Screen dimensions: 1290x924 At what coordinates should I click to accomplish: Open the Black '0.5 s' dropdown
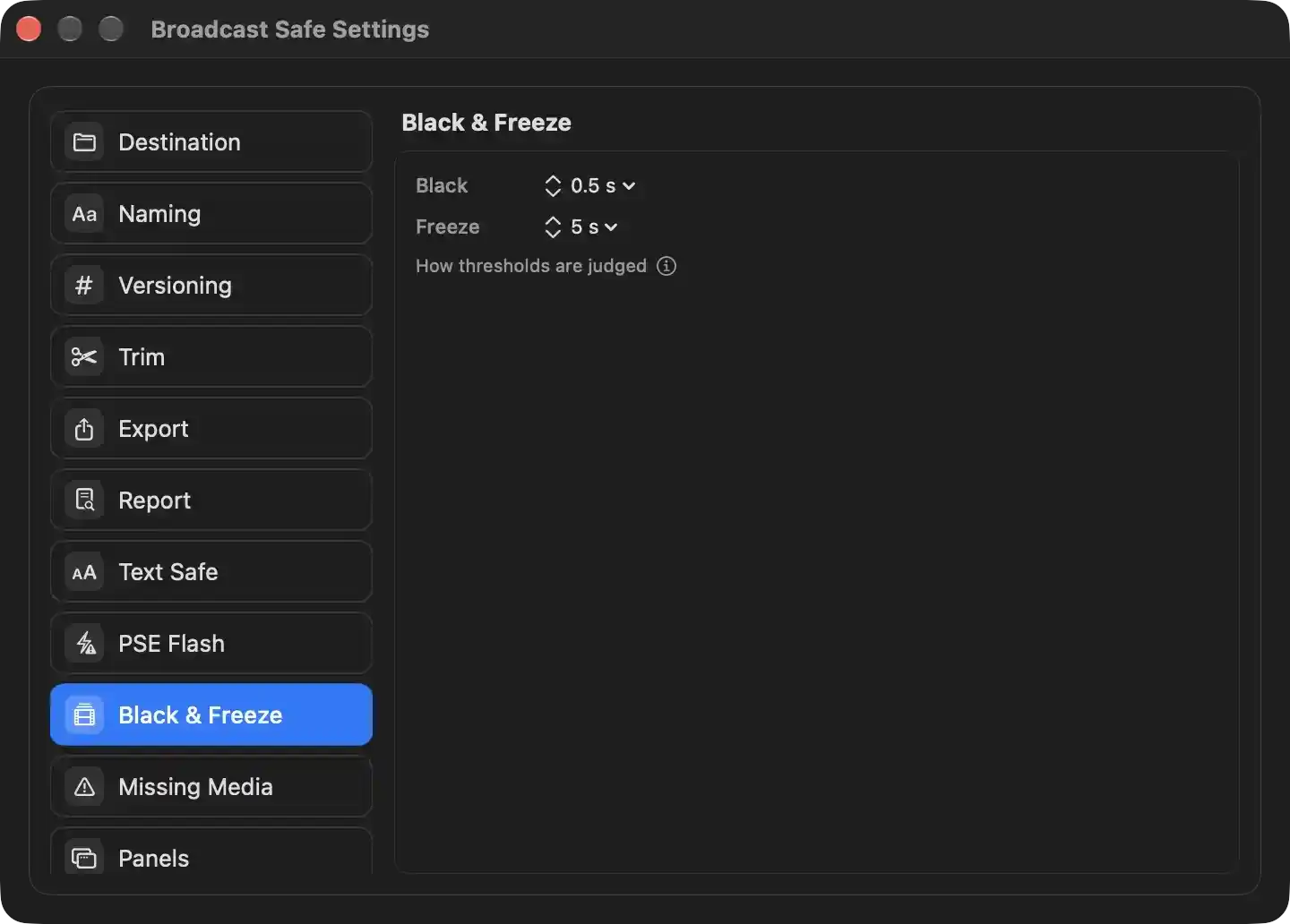point(603,185)
